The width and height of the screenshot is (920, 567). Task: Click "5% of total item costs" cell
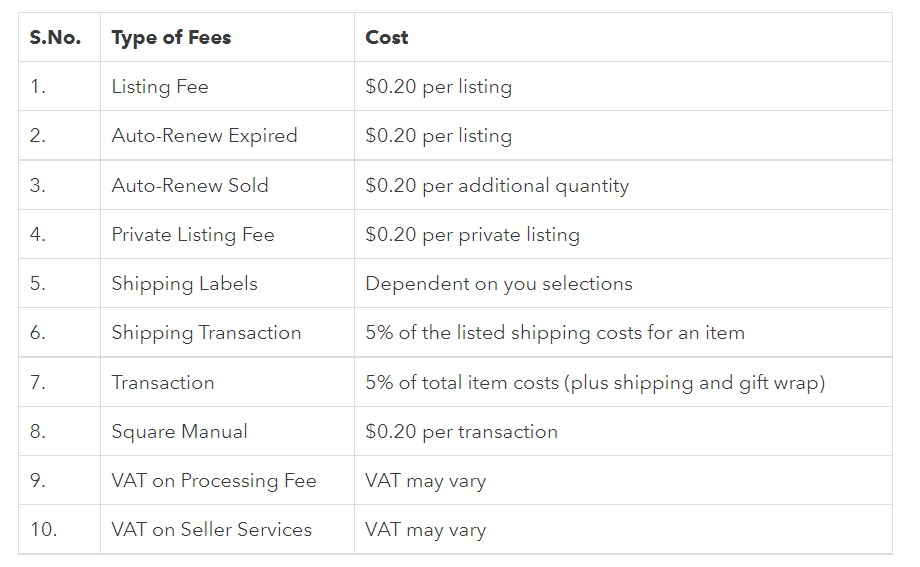click(x=595, y=383)
